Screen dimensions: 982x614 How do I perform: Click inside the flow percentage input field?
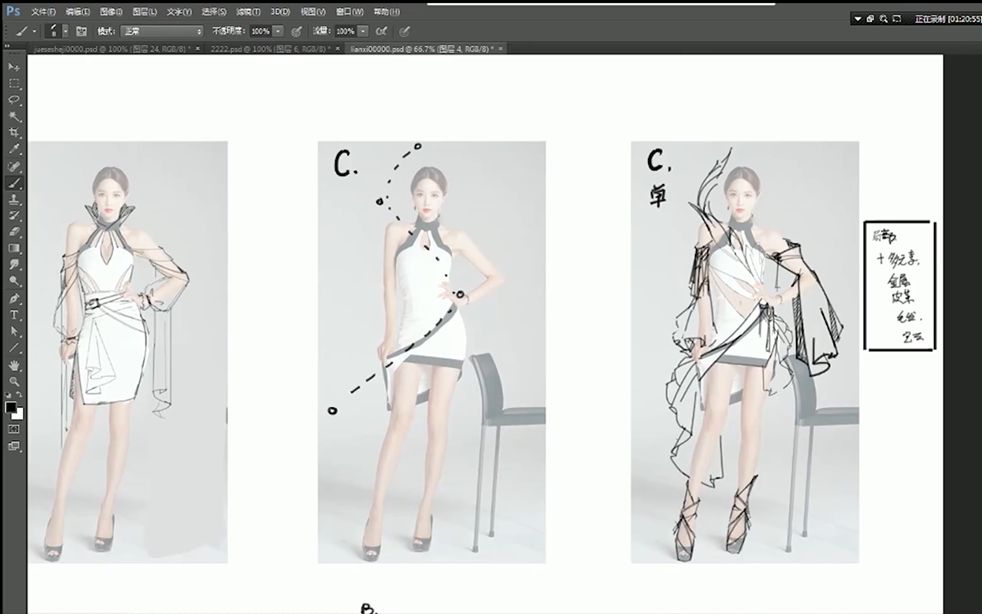(x=347, y=31)
